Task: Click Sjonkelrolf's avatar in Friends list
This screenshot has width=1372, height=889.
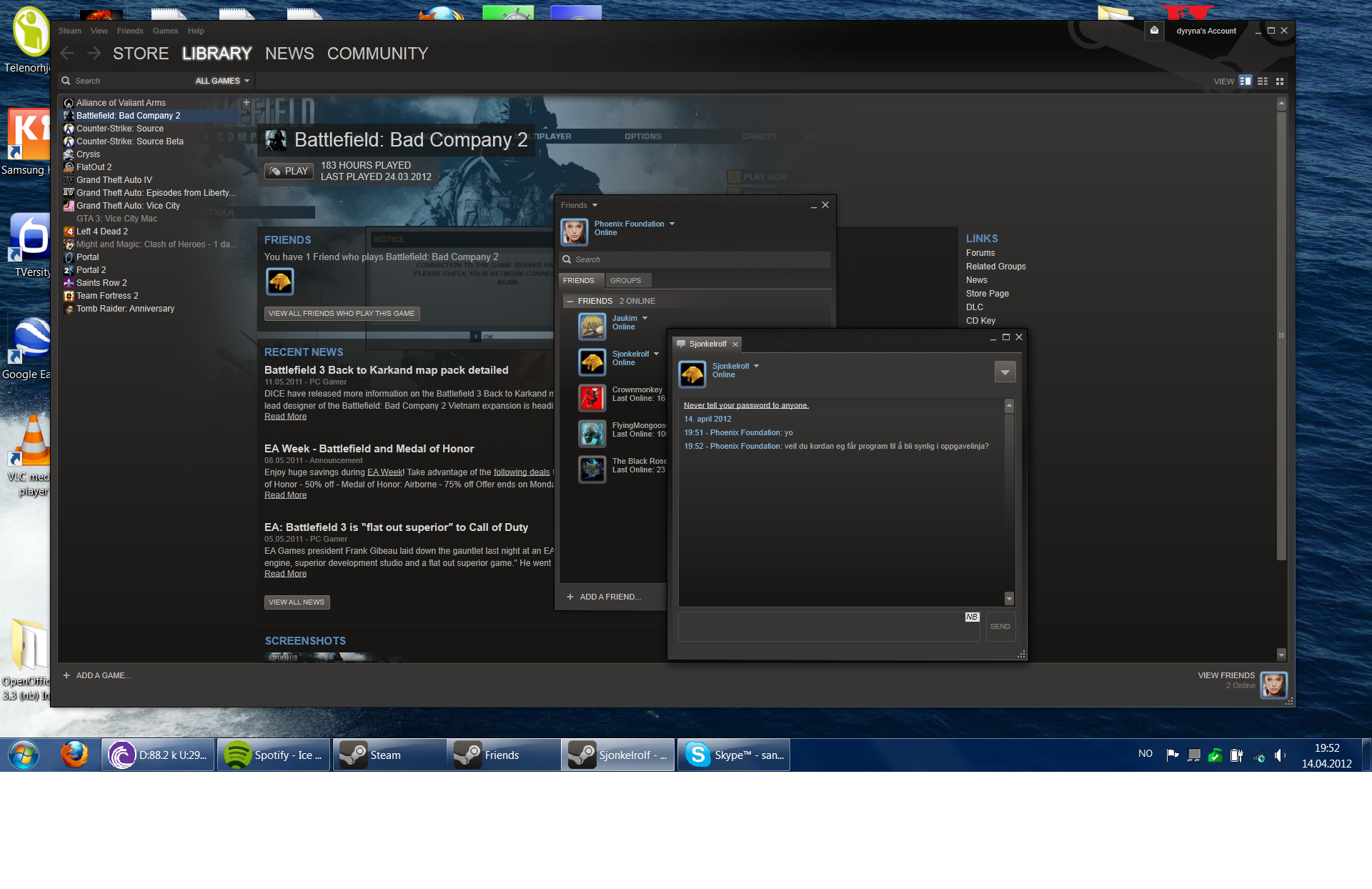Action: coord(592,362)
